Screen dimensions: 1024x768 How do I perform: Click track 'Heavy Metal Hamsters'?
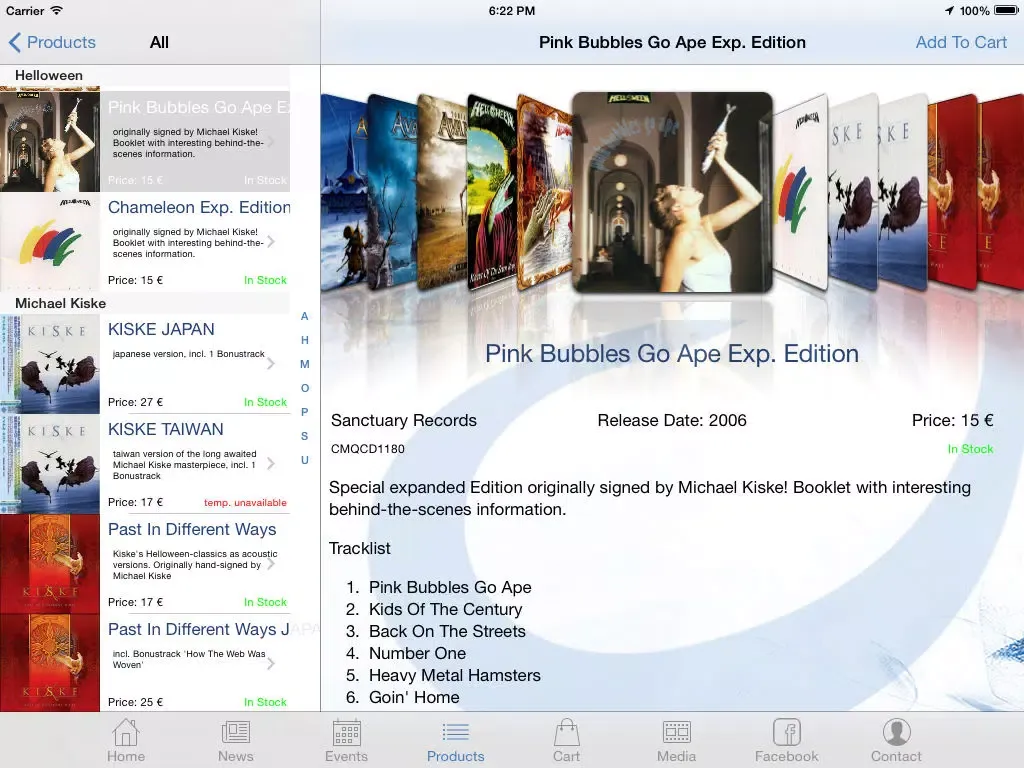tap(455, 675)
